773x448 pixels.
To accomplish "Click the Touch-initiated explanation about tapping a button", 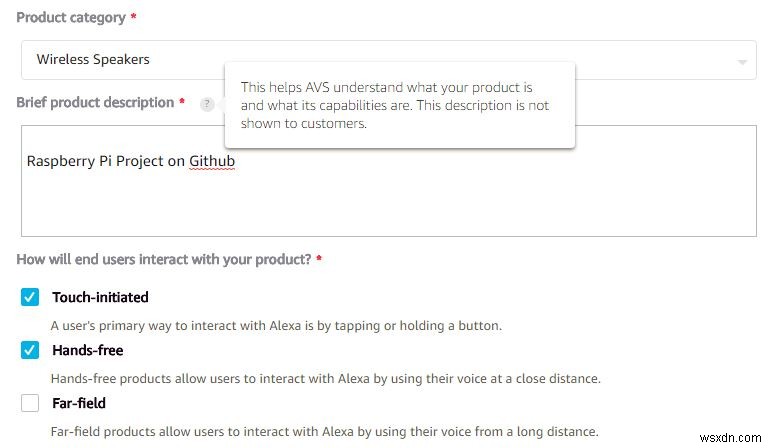I will point(276,325).
